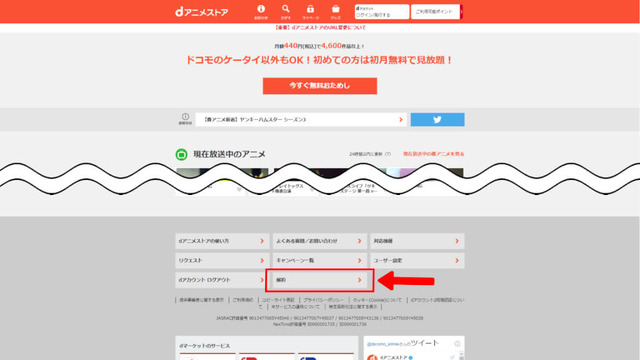The height and width of the screenshot is (360, 640).
Task: Click the info icon in the ツイート widget
Action: pyautogui.click(x=457, y=344)
